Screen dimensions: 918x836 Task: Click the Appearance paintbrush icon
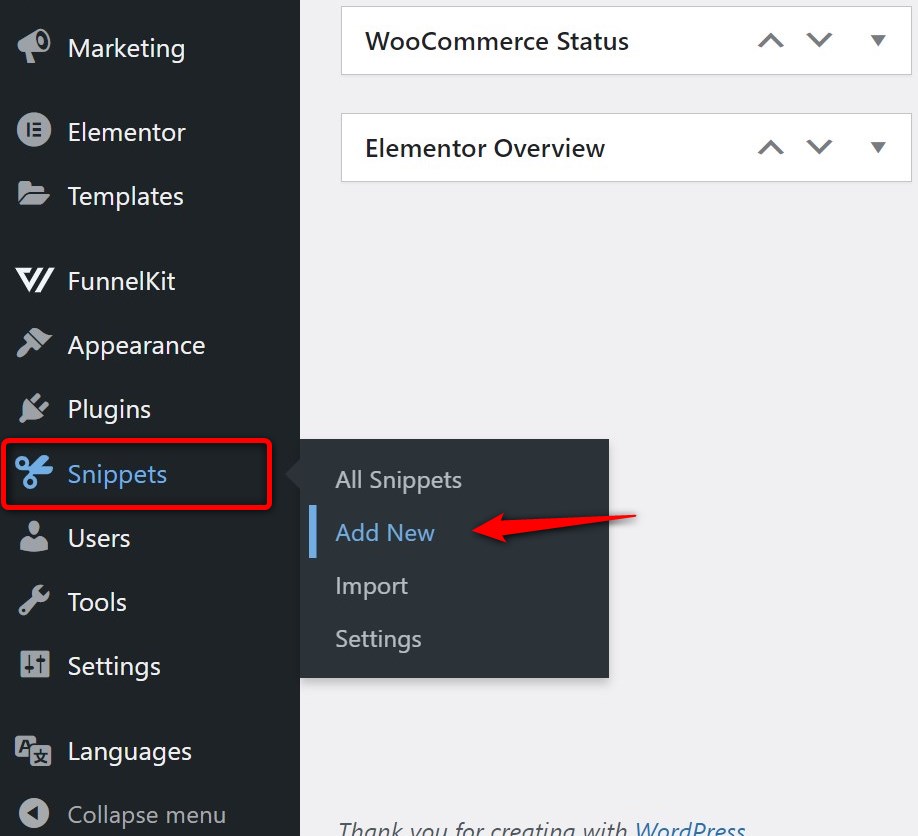pos(34,345)
